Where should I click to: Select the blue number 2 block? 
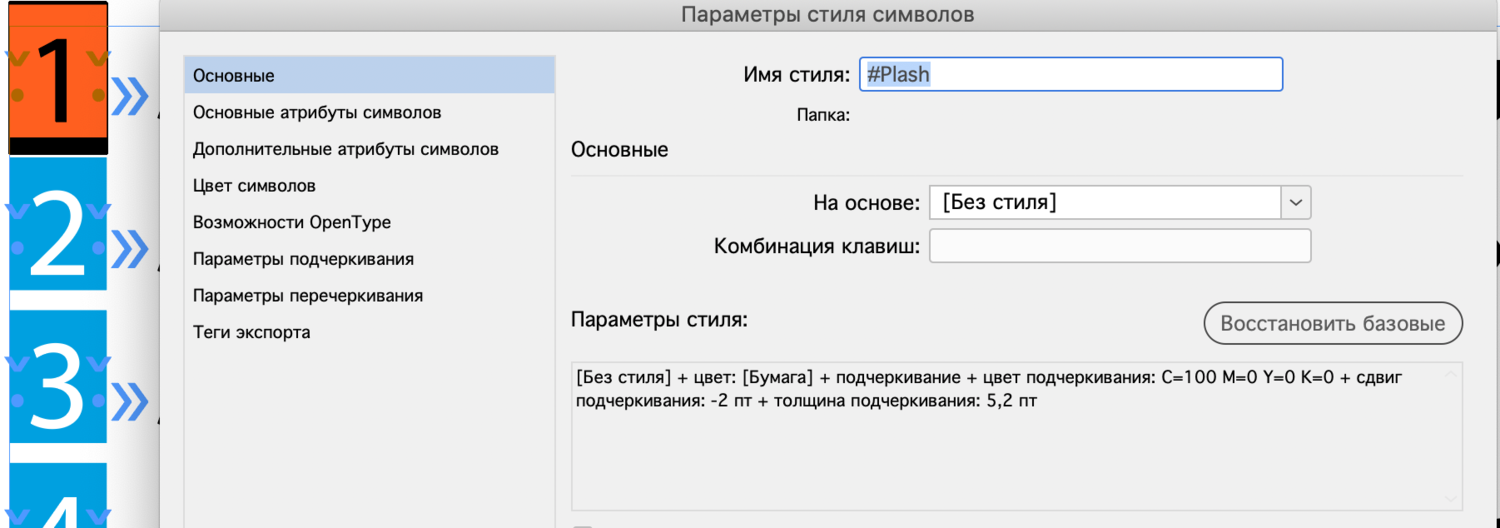(x=58, y=230)
